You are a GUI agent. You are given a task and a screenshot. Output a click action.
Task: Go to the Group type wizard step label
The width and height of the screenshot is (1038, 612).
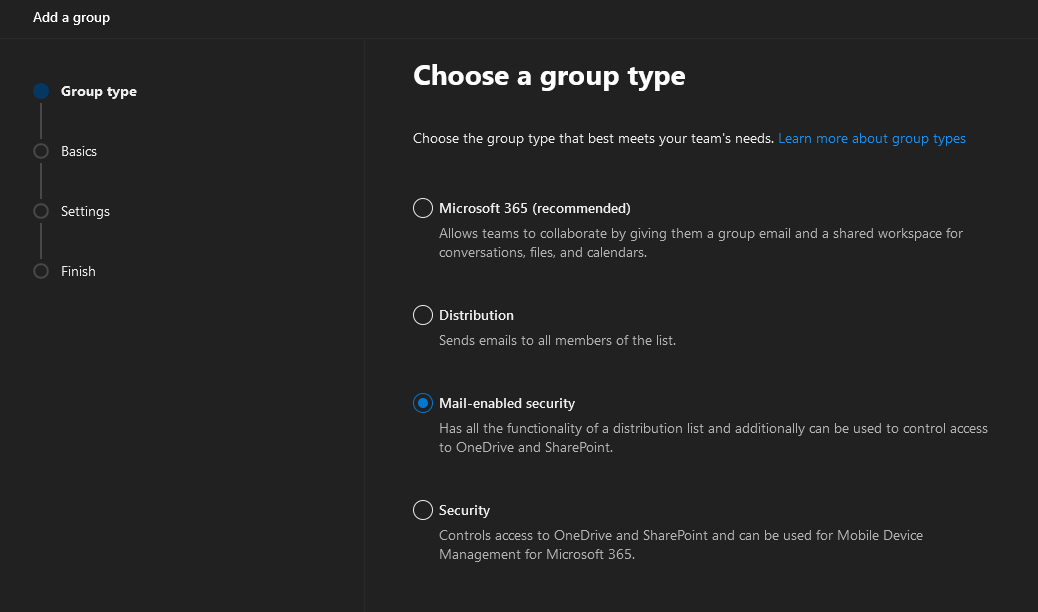coord(99,91)
